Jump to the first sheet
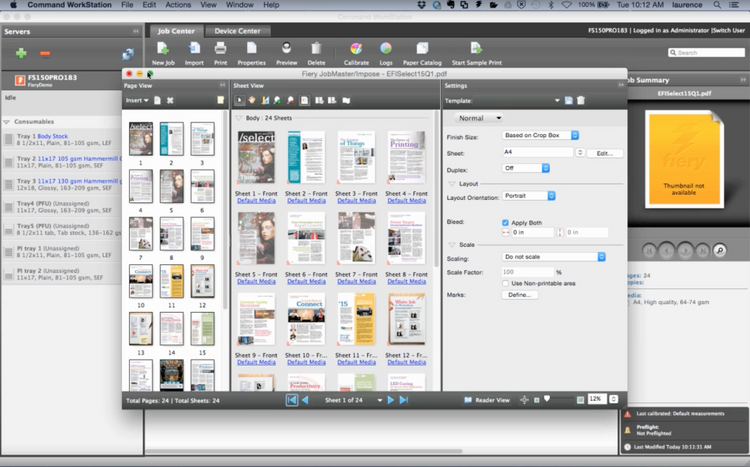 click(292, 400)
